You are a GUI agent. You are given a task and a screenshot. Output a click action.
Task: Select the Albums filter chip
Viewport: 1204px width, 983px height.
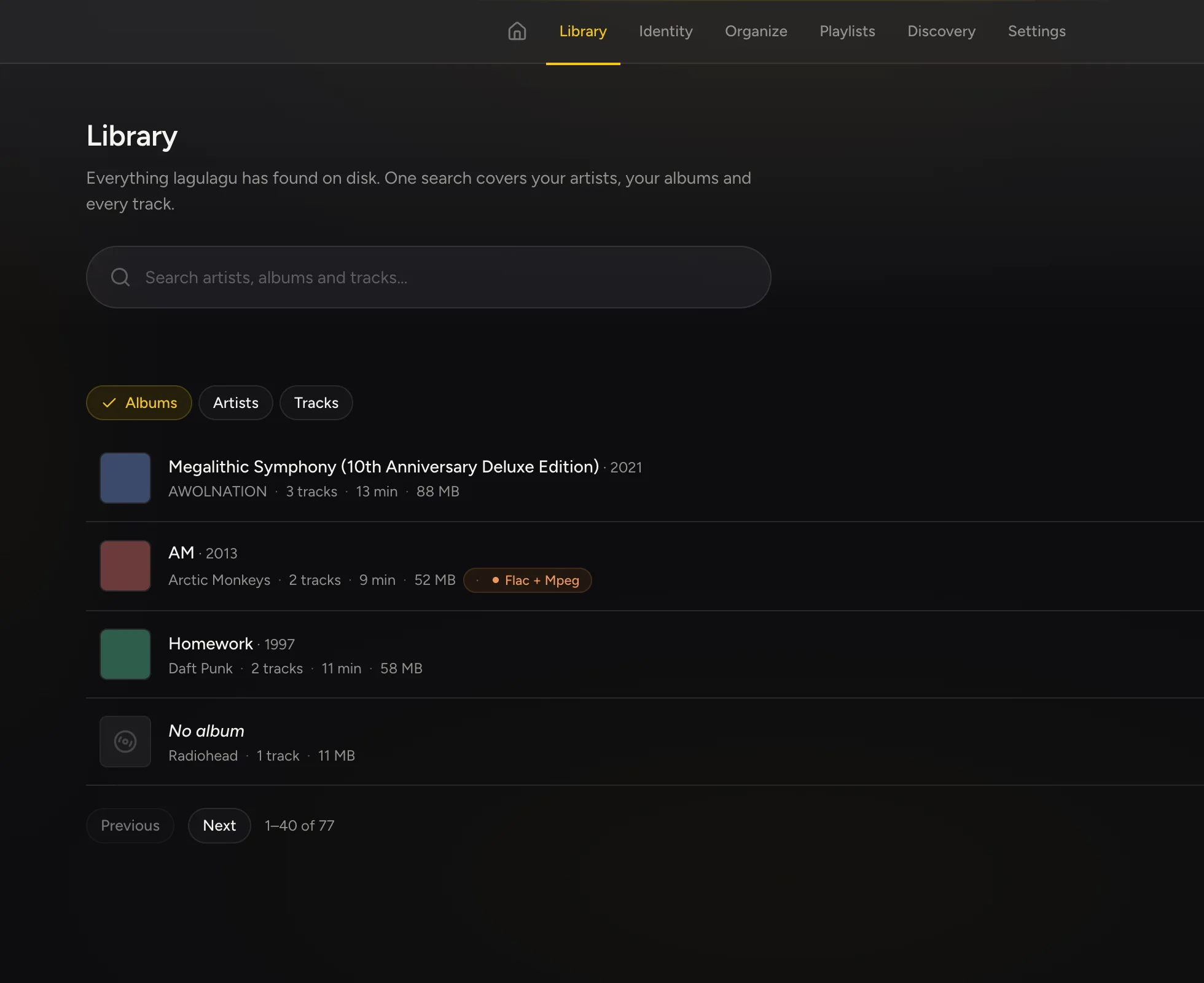(139, 403)
